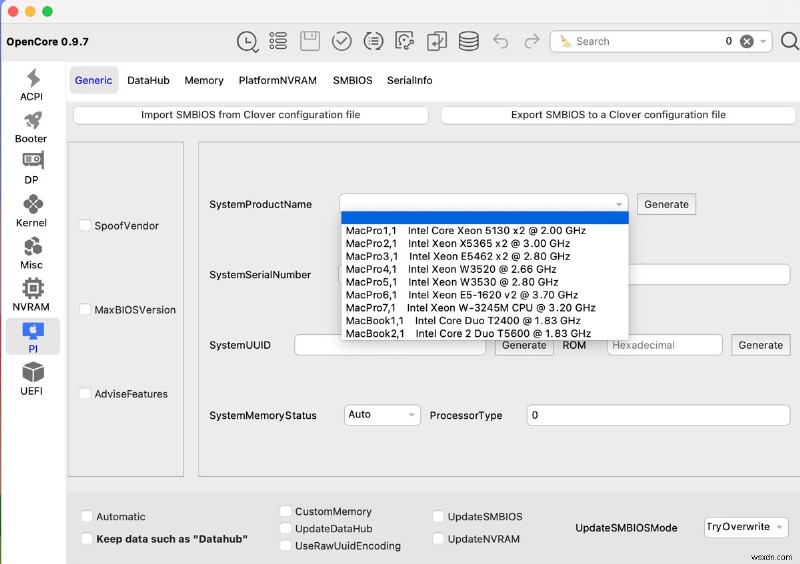Click Generate next to SystemProductName
This screenshot has height=564, width=800.
tap(666, 204)
